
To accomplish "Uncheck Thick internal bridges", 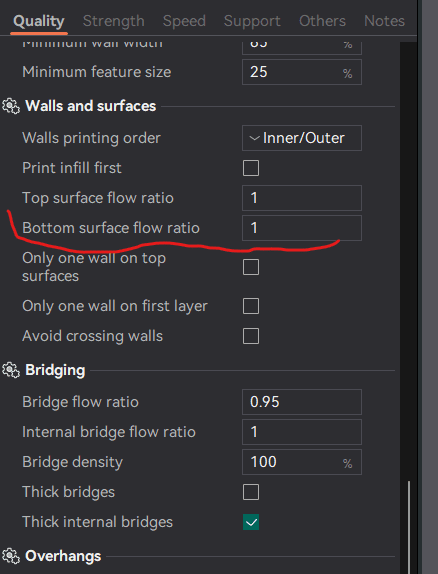I will [x=251, y=522].
